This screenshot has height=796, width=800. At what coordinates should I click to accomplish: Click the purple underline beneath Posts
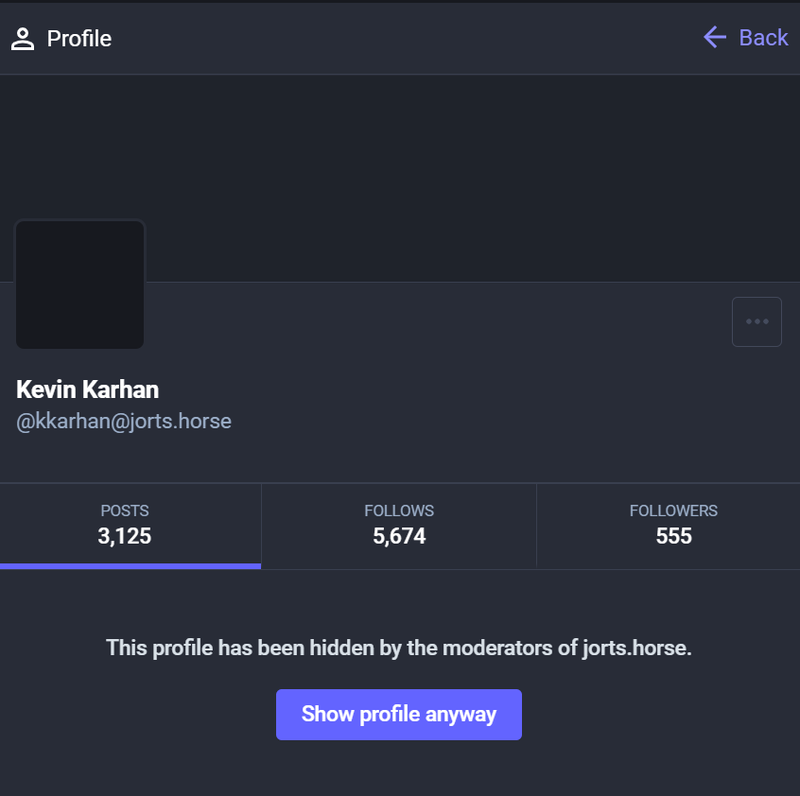130,566
